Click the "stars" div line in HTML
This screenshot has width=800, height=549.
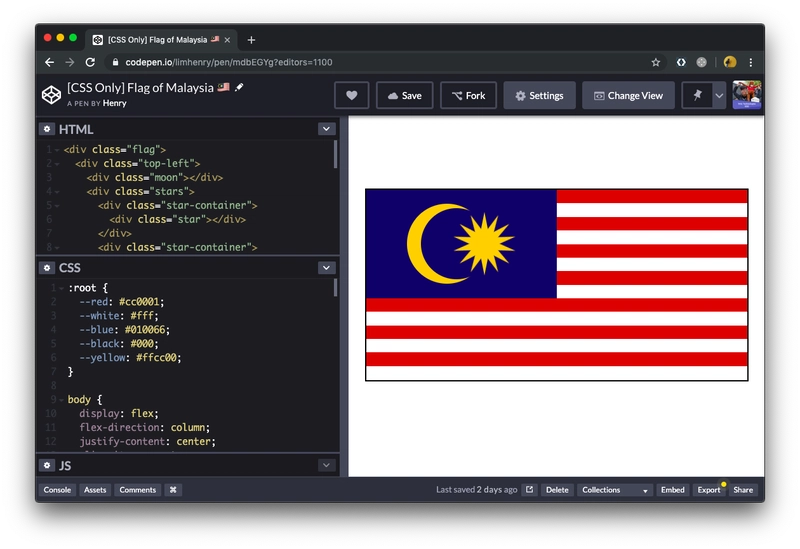(140, 192)
